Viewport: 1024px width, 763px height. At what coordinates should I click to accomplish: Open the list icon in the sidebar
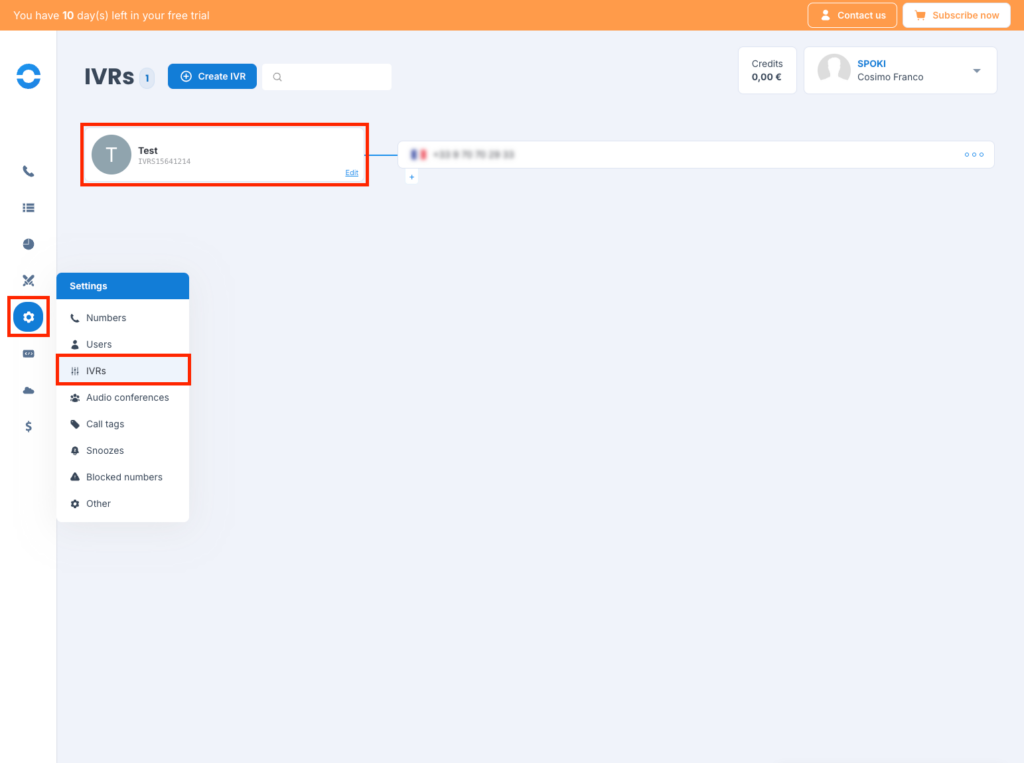28,208
